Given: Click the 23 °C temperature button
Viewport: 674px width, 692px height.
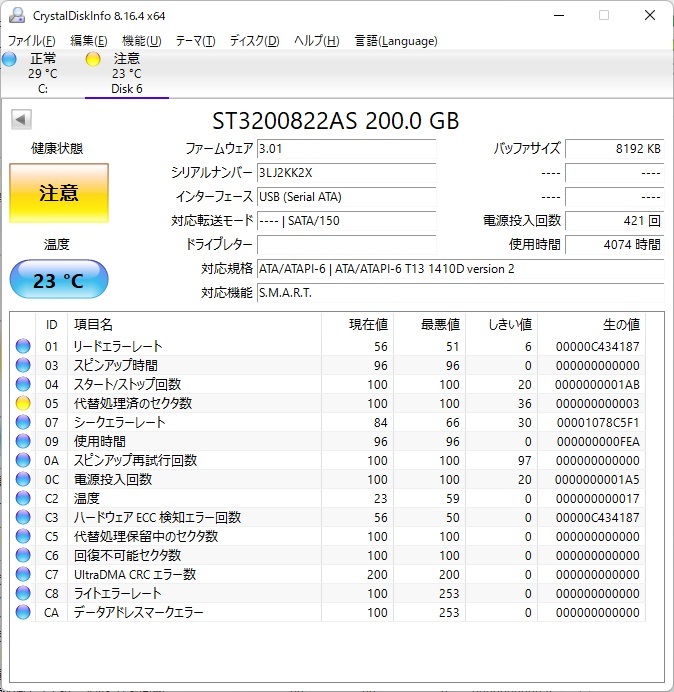Looking at the screenshot, I should (x=59, y=279).
